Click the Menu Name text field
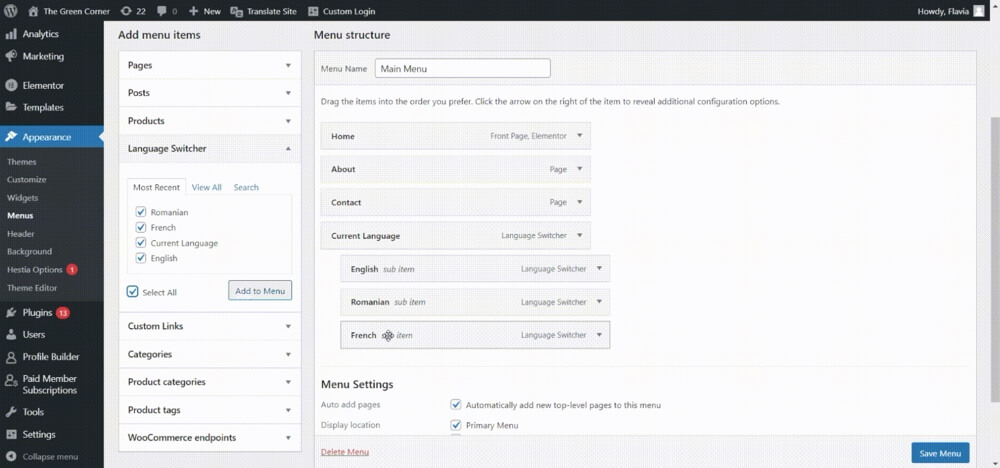The width and height of the screenshot is (1000, 468). click(462, 68)
